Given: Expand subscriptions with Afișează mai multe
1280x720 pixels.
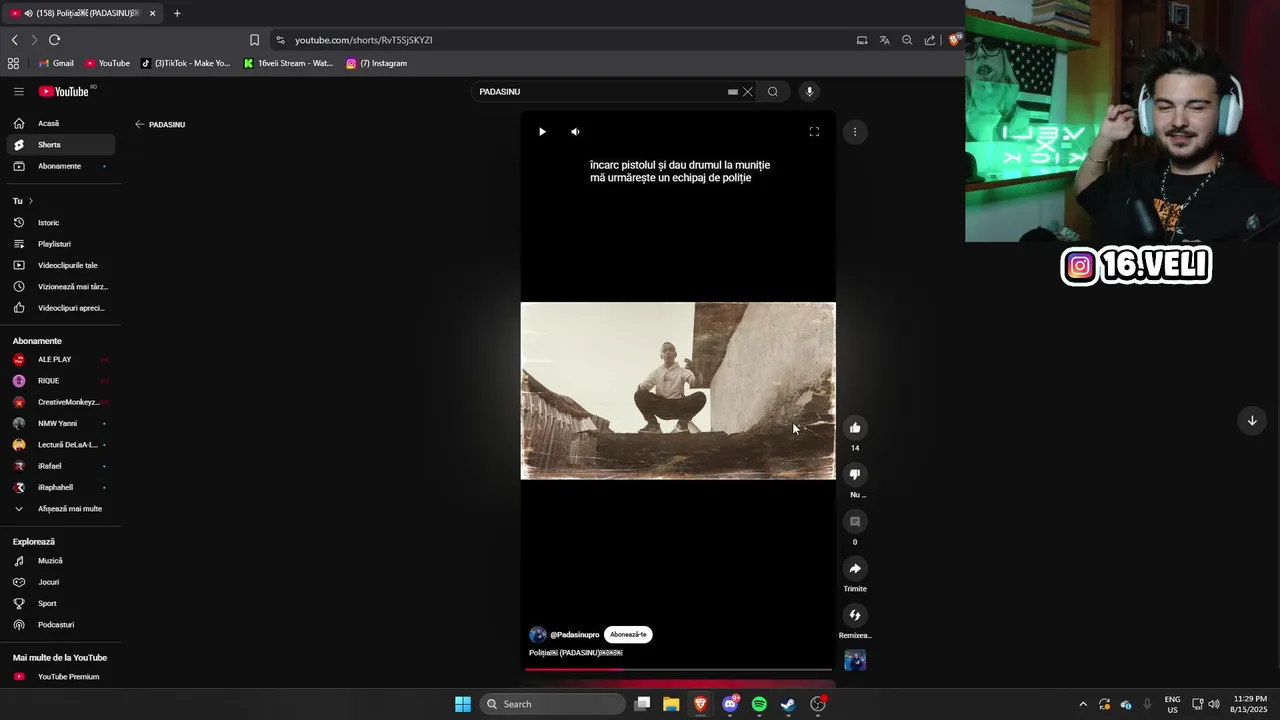Looking at the screenshot, I should pyautogui.click(x=61, y=509).
